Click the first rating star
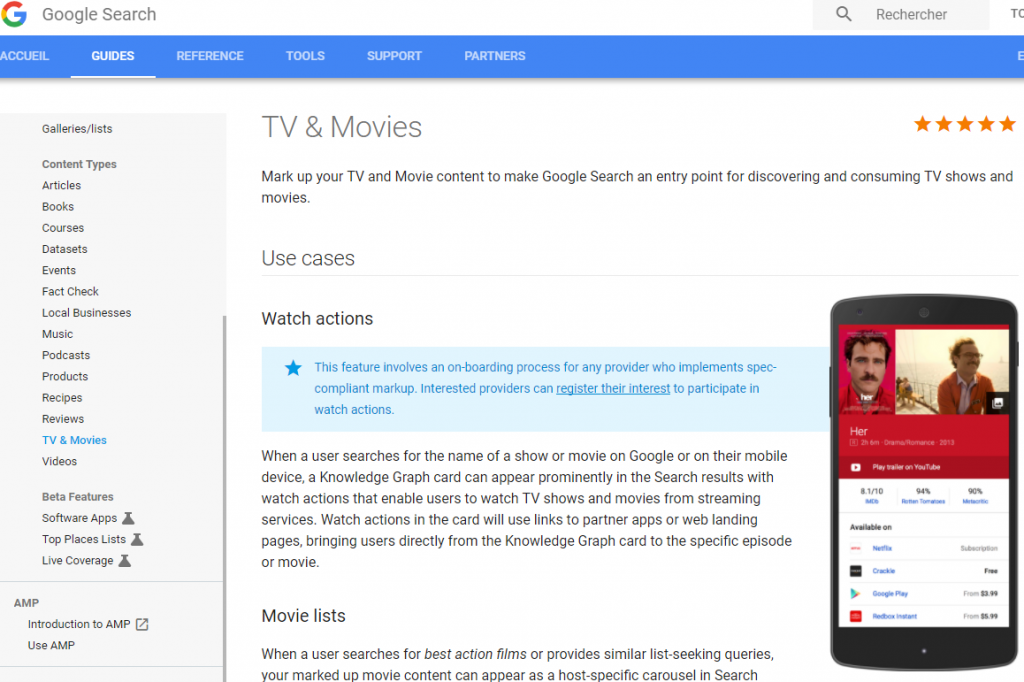 click(x=922, y=123)
